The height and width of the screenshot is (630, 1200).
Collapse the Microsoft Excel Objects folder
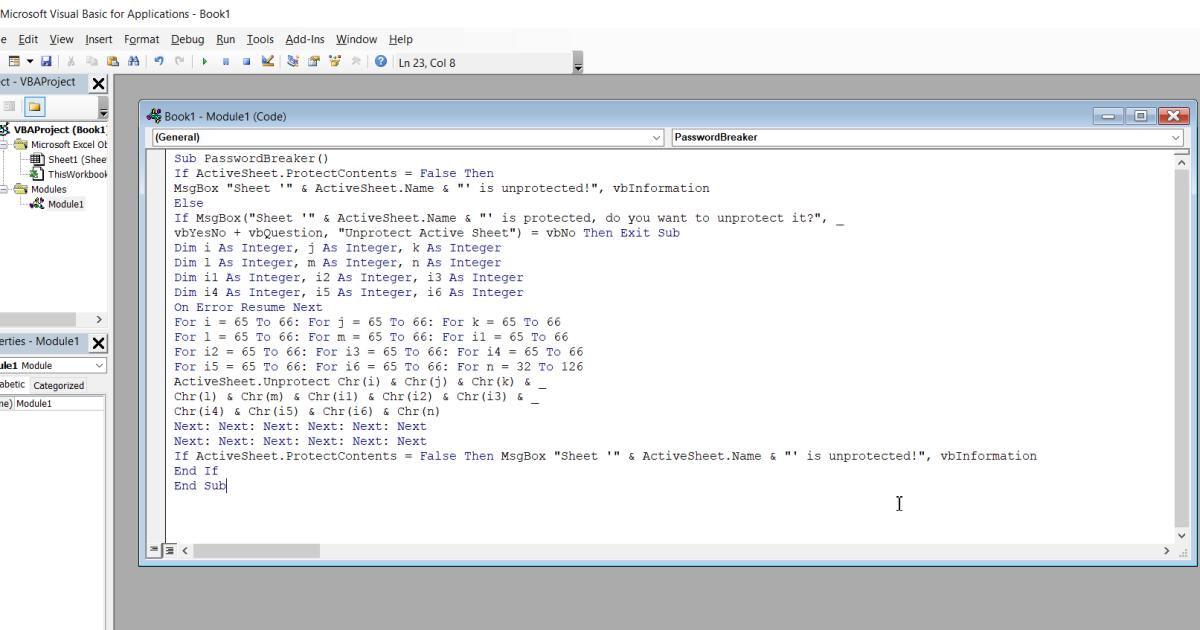click(x=4, y=144)
